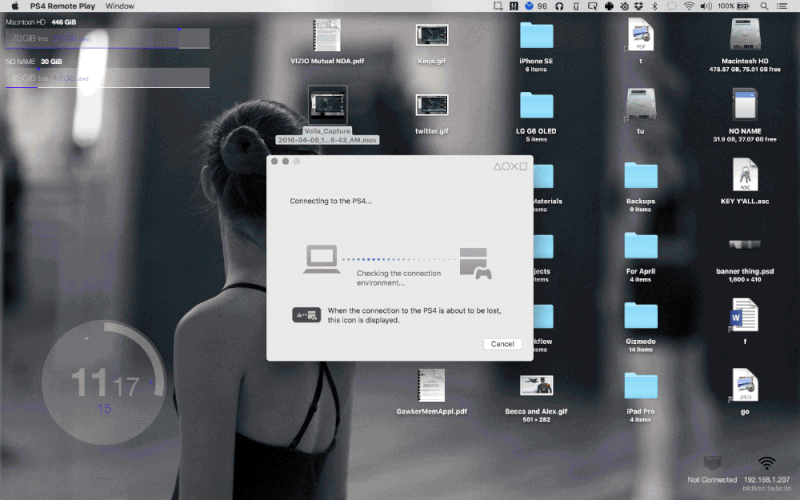Open the PS4 Remote Play menu
The width and height of the screenshot is (800, 500).
click(62, 6)
